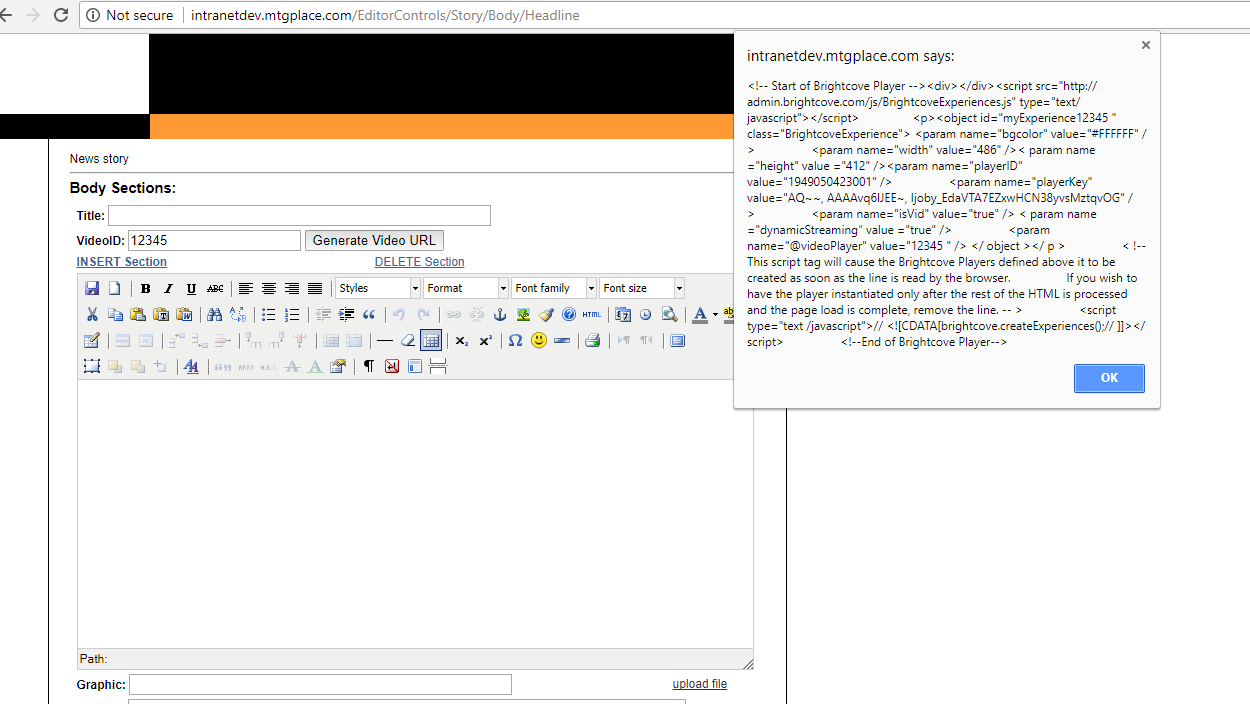The height and width of the screenshot is (704, 1250).
Task: Click OK in the alert dialog
Action: point(1109,378)
